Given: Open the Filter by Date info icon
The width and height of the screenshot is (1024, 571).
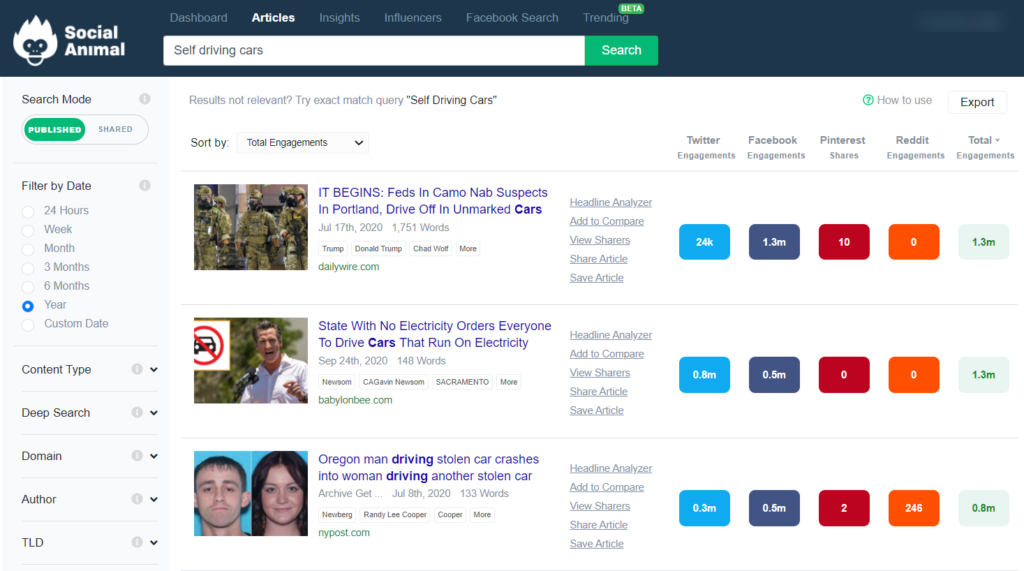Looking at the screenshot, I should coord(144,186).
